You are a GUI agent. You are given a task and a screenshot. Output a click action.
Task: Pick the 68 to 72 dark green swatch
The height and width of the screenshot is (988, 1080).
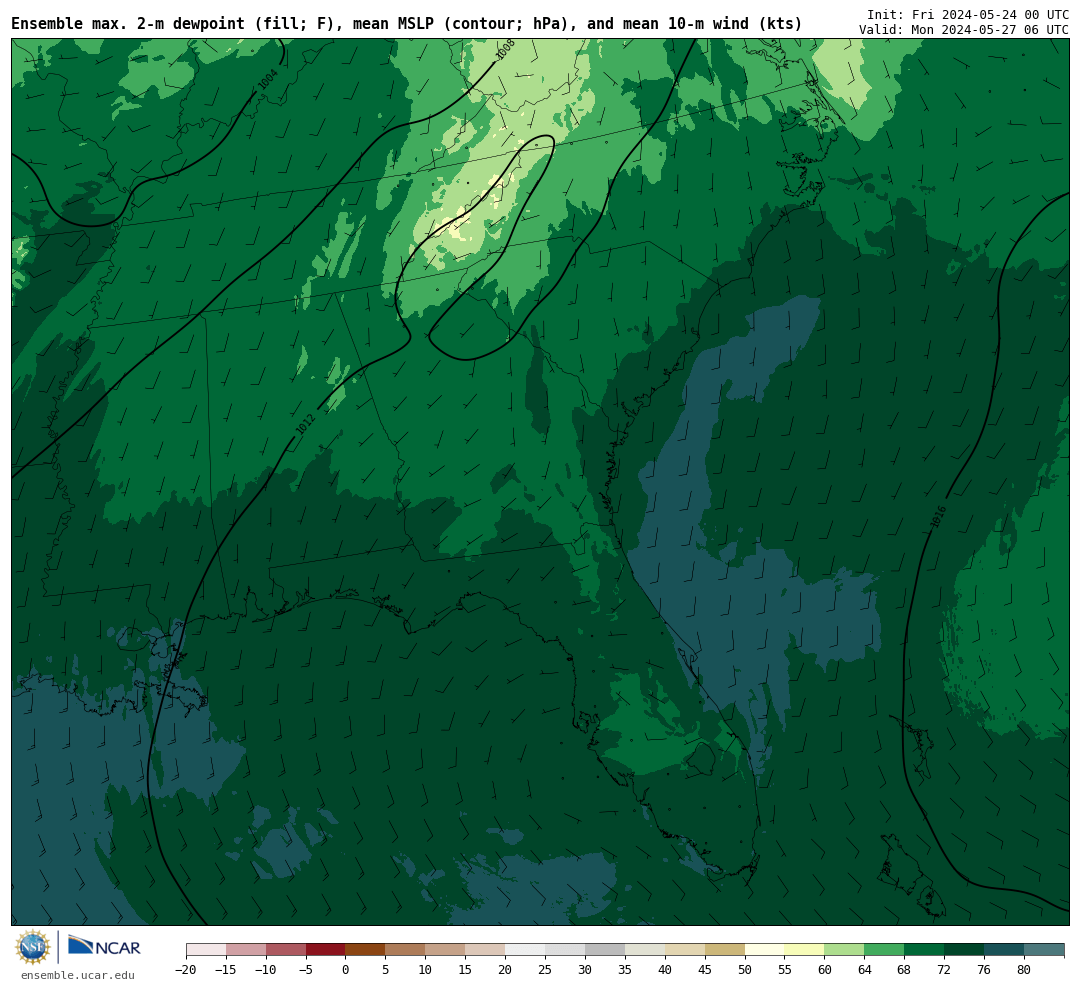pos(925,950)
